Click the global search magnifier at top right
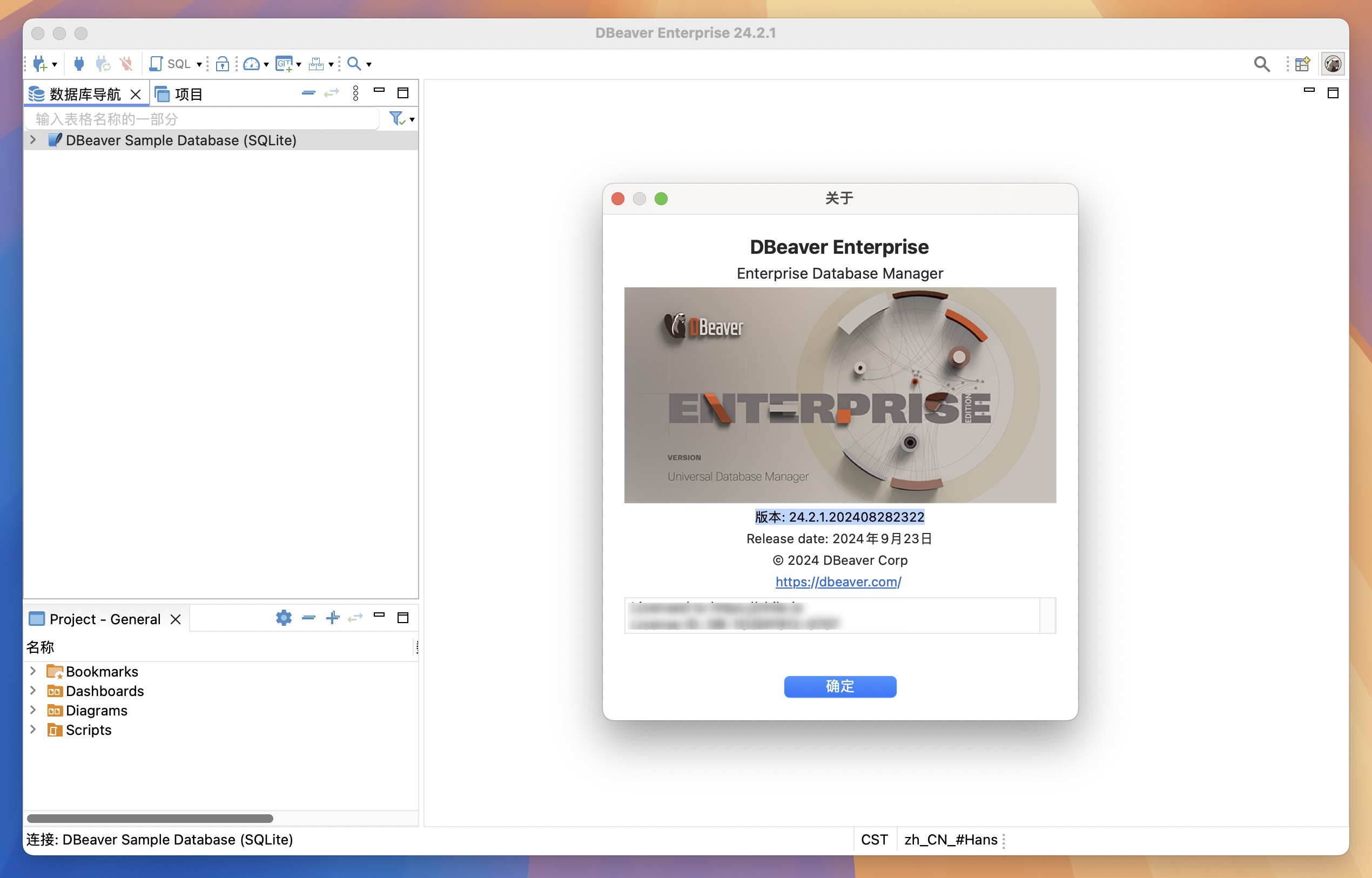This screenshot has height=878, width=1372. (x=1261, y=64)
